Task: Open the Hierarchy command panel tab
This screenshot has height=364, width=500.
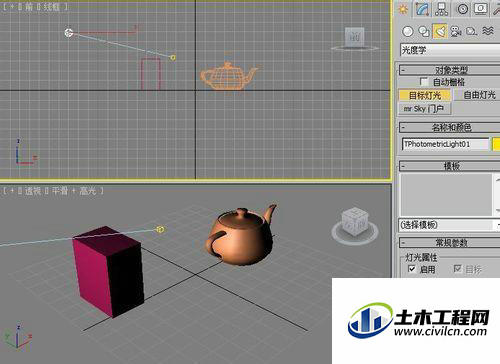Action: (x=441, y=9)
